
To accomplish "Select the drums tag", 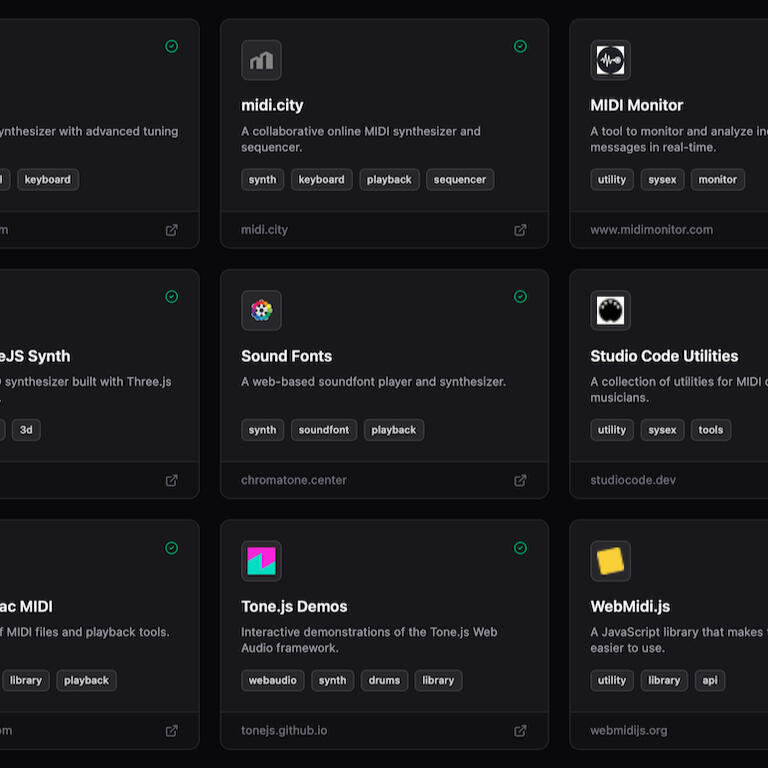I will [x=384, y=680].
